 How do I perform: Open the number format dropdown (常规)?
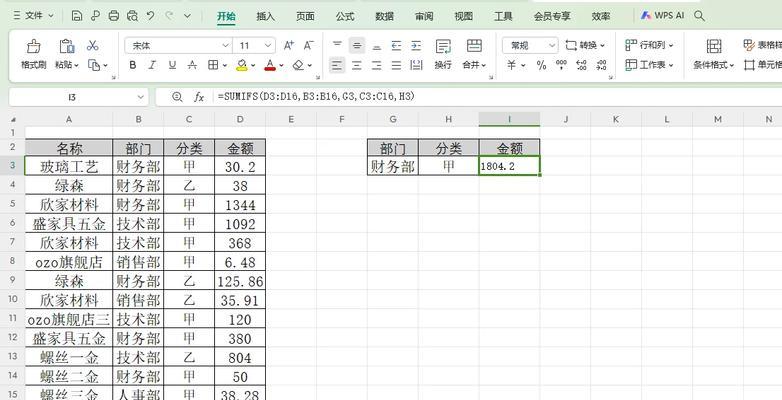pyautogui.click(x=552, y=46)
